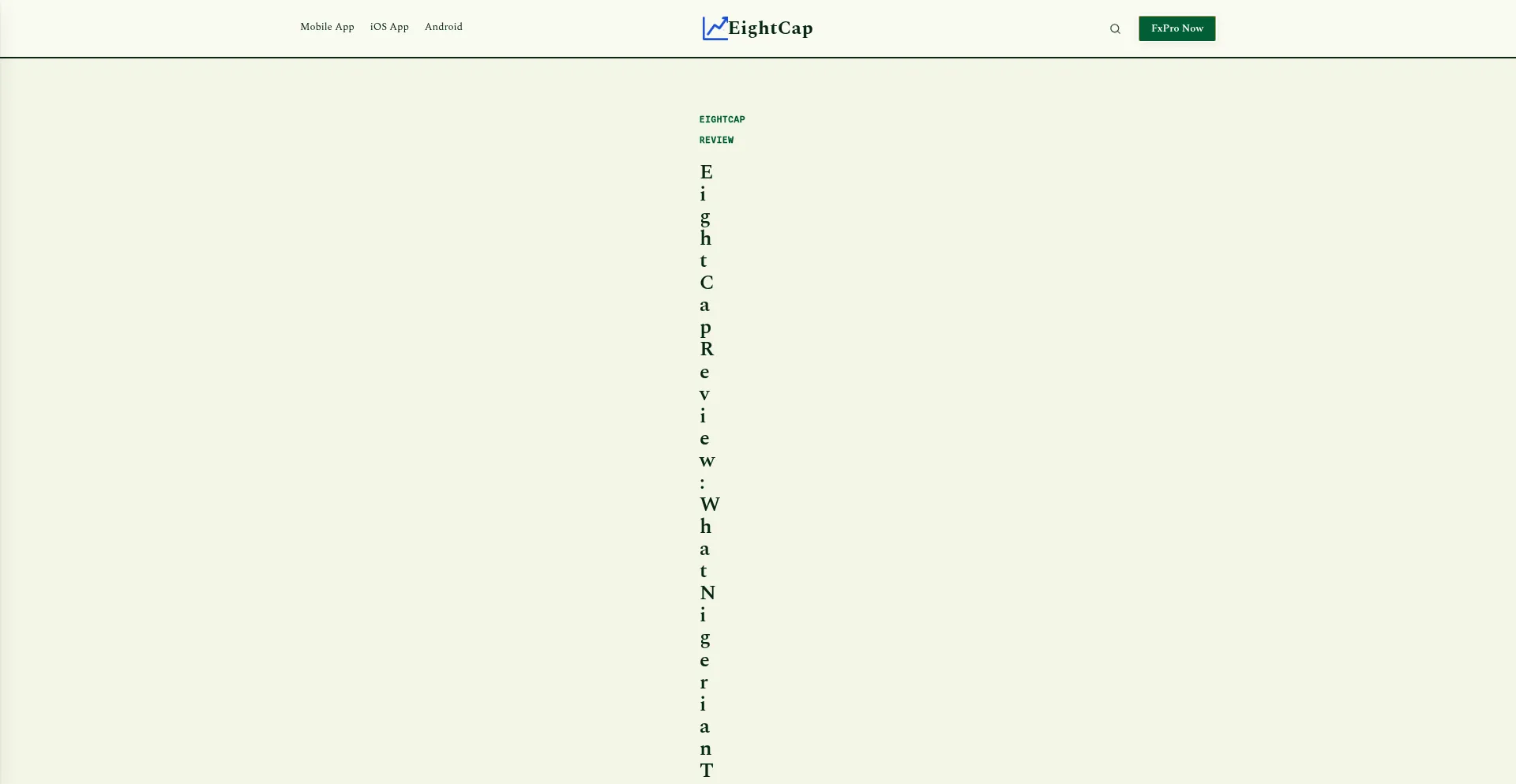The width and height of the screenshot is (1516, 784).
Task: Click the REVIEW category label
Action: coord(716,140)
